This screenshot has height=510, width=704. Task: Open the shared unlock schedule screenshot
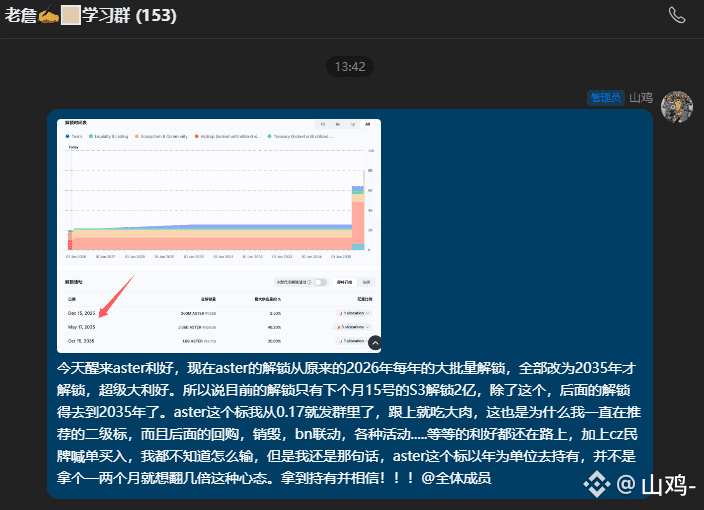(219, 236)
